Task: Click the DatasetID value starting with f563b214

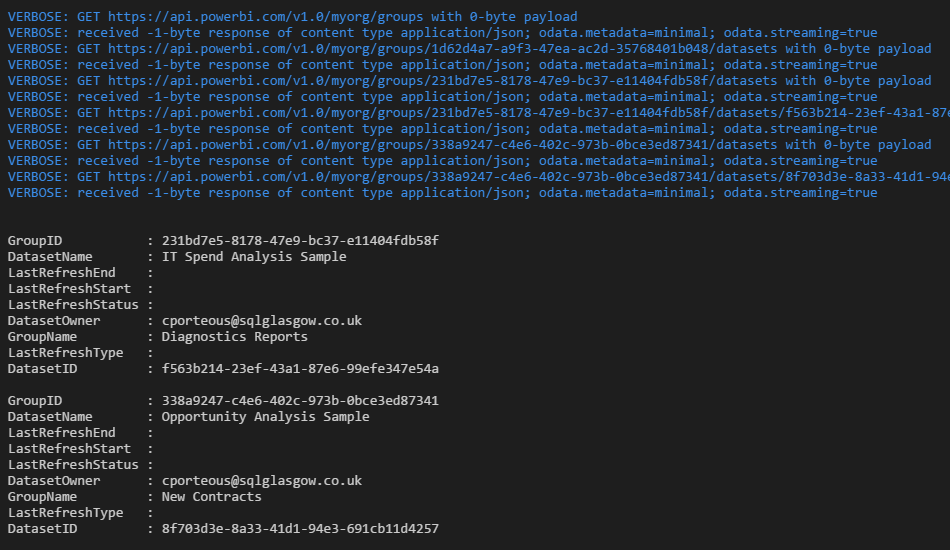Action: [300, 369]
